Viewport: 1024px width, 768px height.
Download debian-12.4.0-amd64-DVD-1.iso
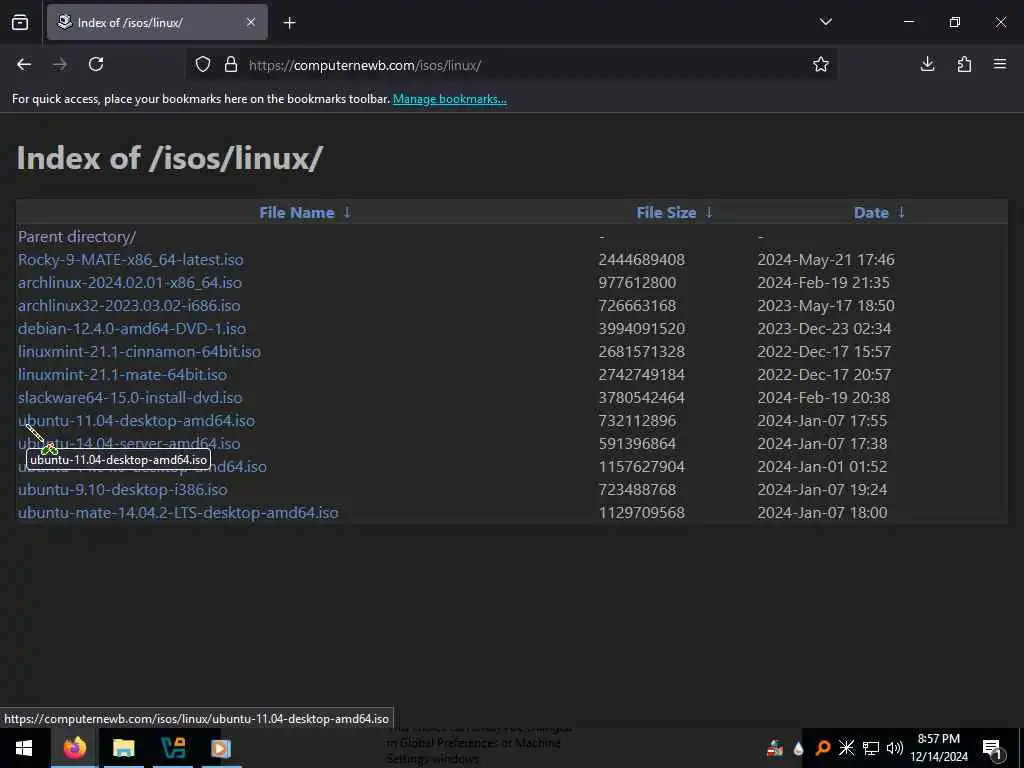point(132,328)
